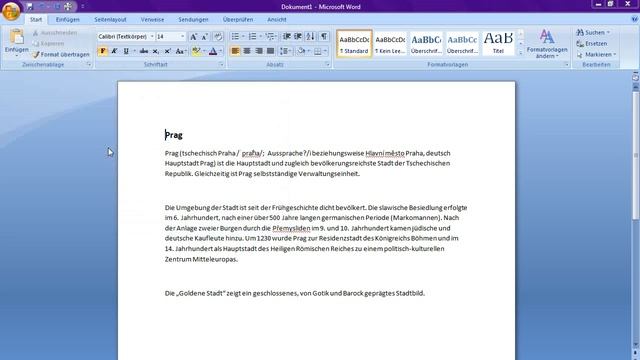The width and height of the screenshot is (640, 360).
Task: Customize quick access toolbar dropdown
Action: click(x=82, y=7)
